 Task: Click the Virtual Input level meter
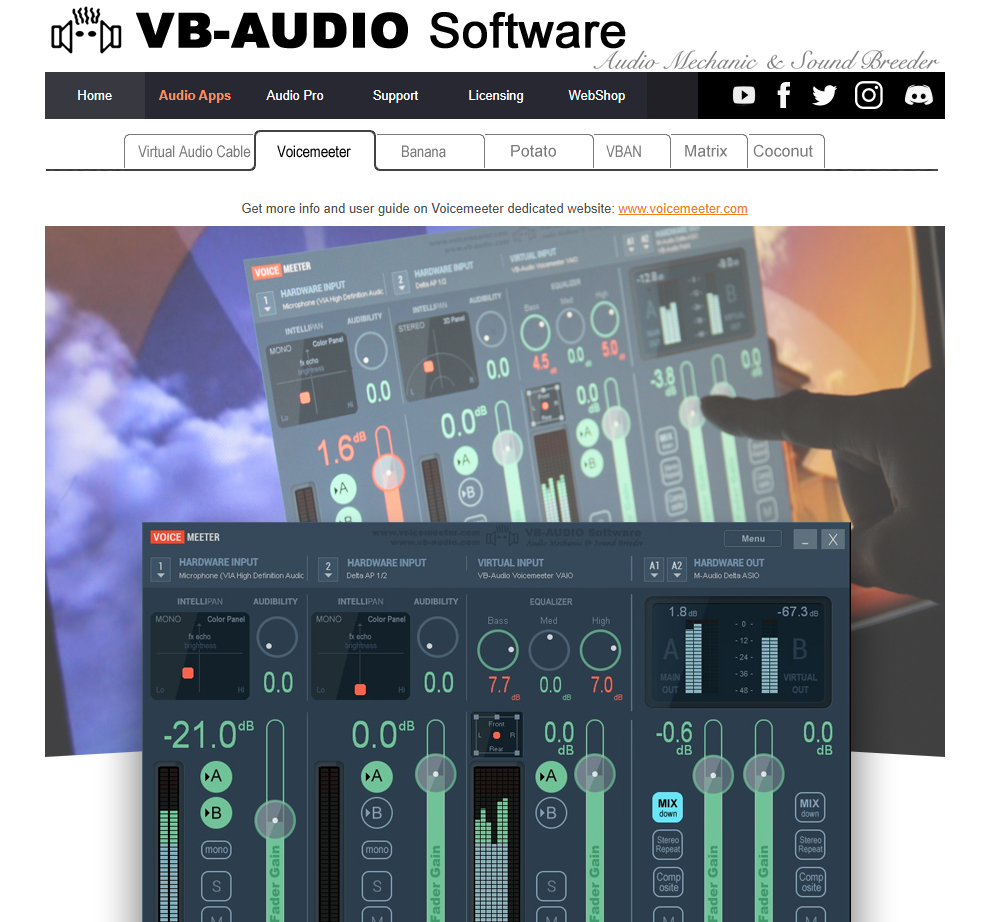click(x=497, y=843)
